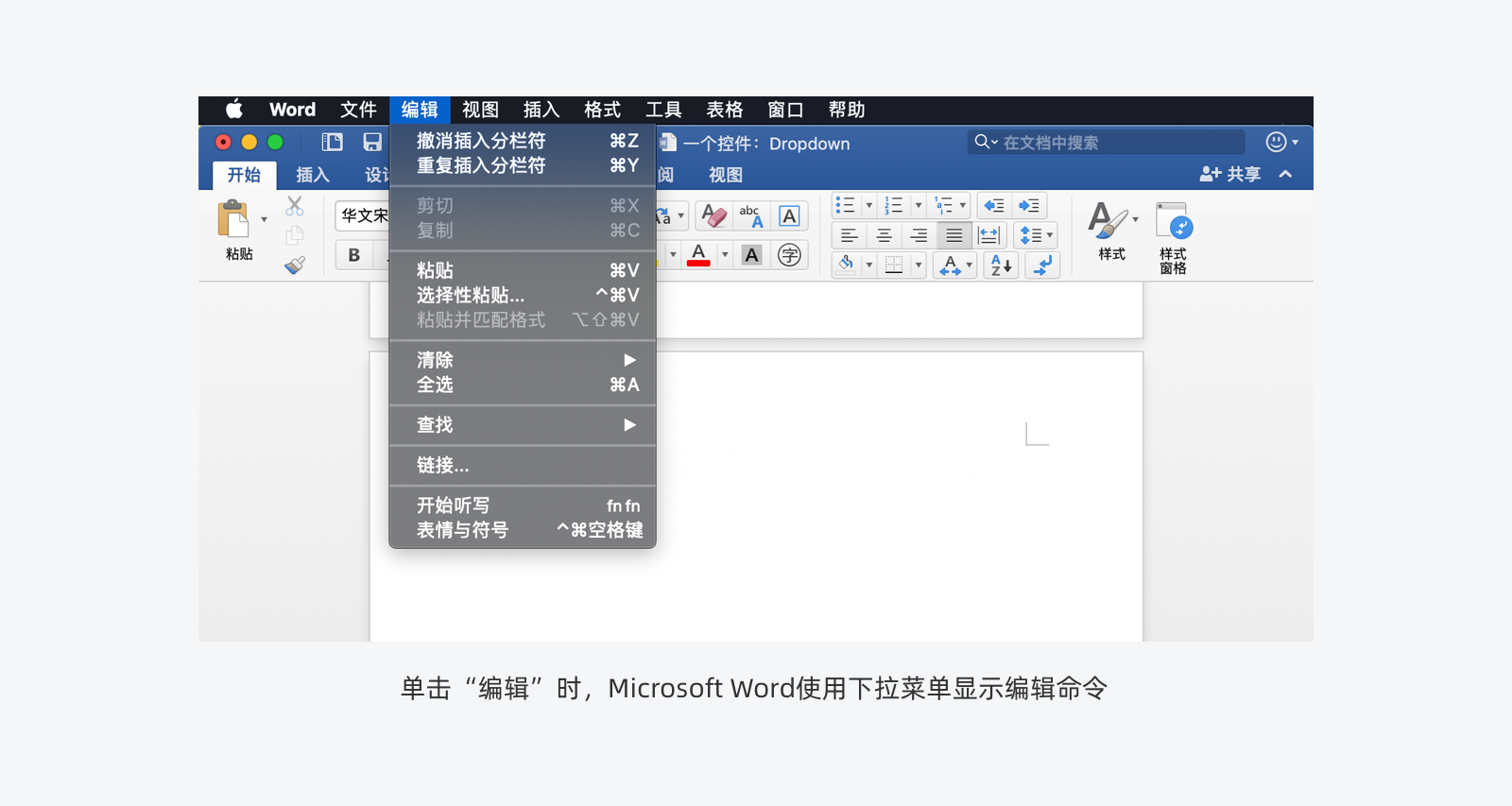Choose 全选 in the Edit menu
This screenshot has width=1512, height=806.
523,385
